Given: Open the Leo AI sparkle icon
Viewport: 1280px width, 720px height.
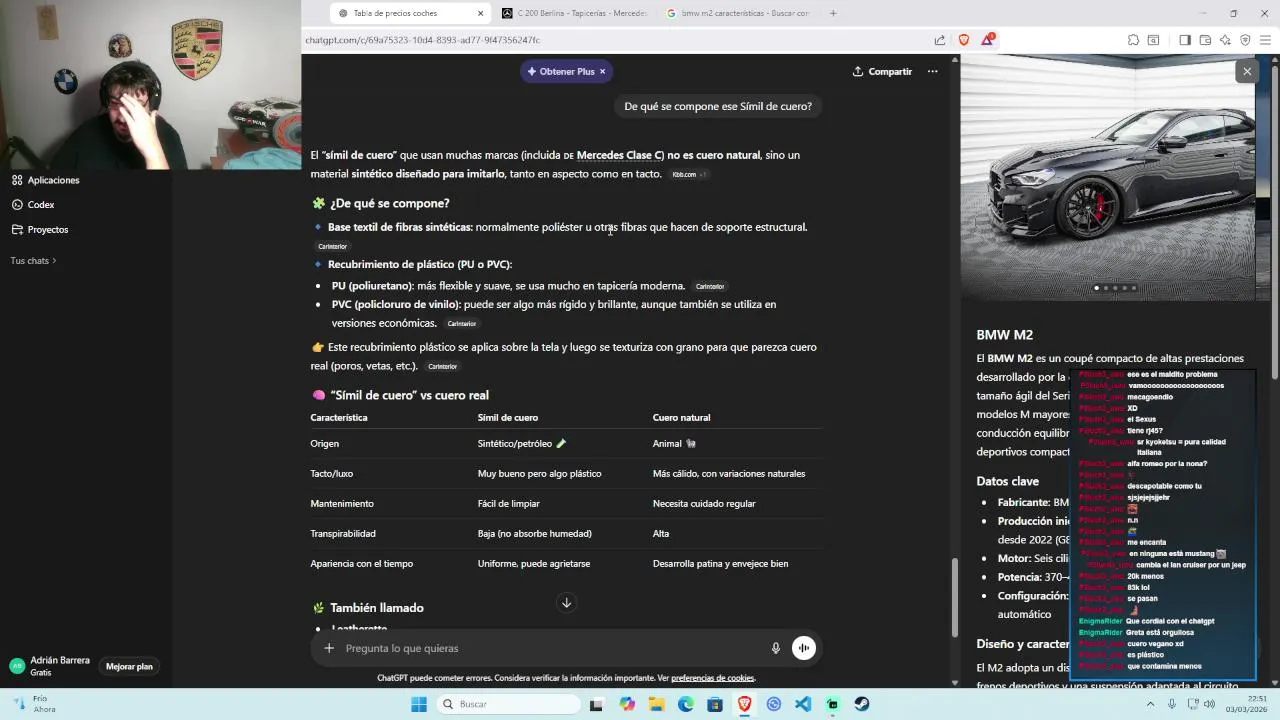Looking at the screenshot, I should point(1225,40).
